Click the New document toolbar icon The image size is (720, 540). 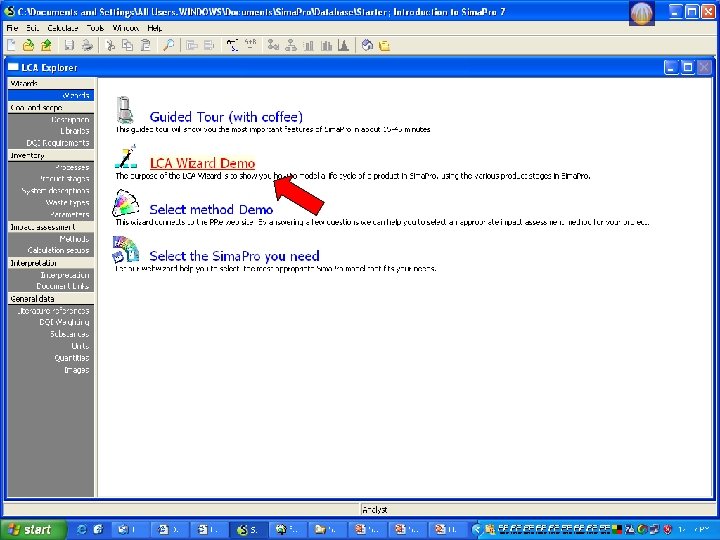11,45
